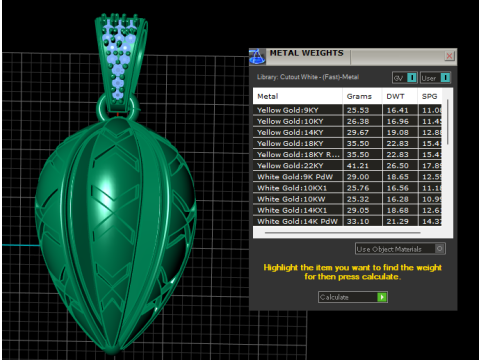The image size is (480, 360).
Task: Click the Metal Weights flask icon
Action: tap(257, 56)
